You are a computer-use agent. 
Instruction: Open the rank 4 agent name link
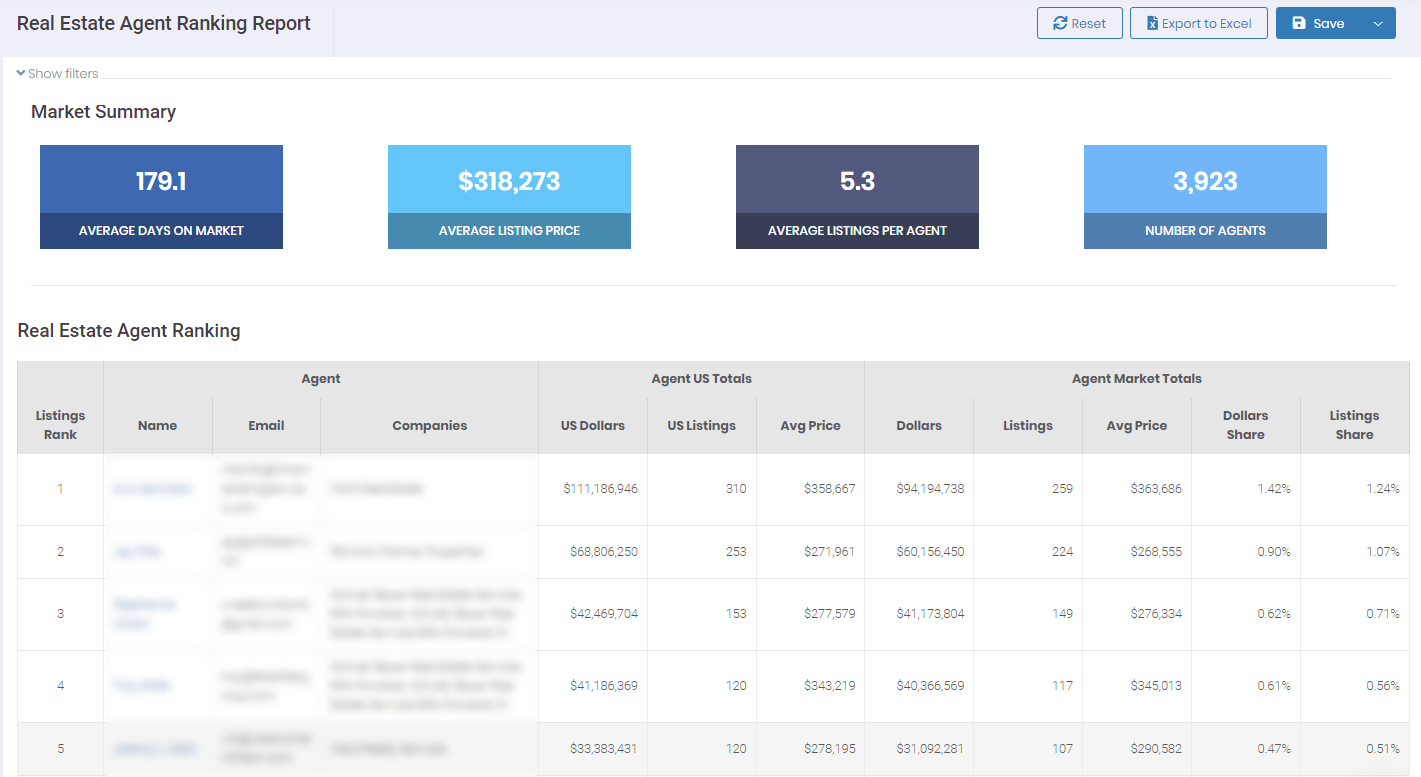(x=142, y=686)
